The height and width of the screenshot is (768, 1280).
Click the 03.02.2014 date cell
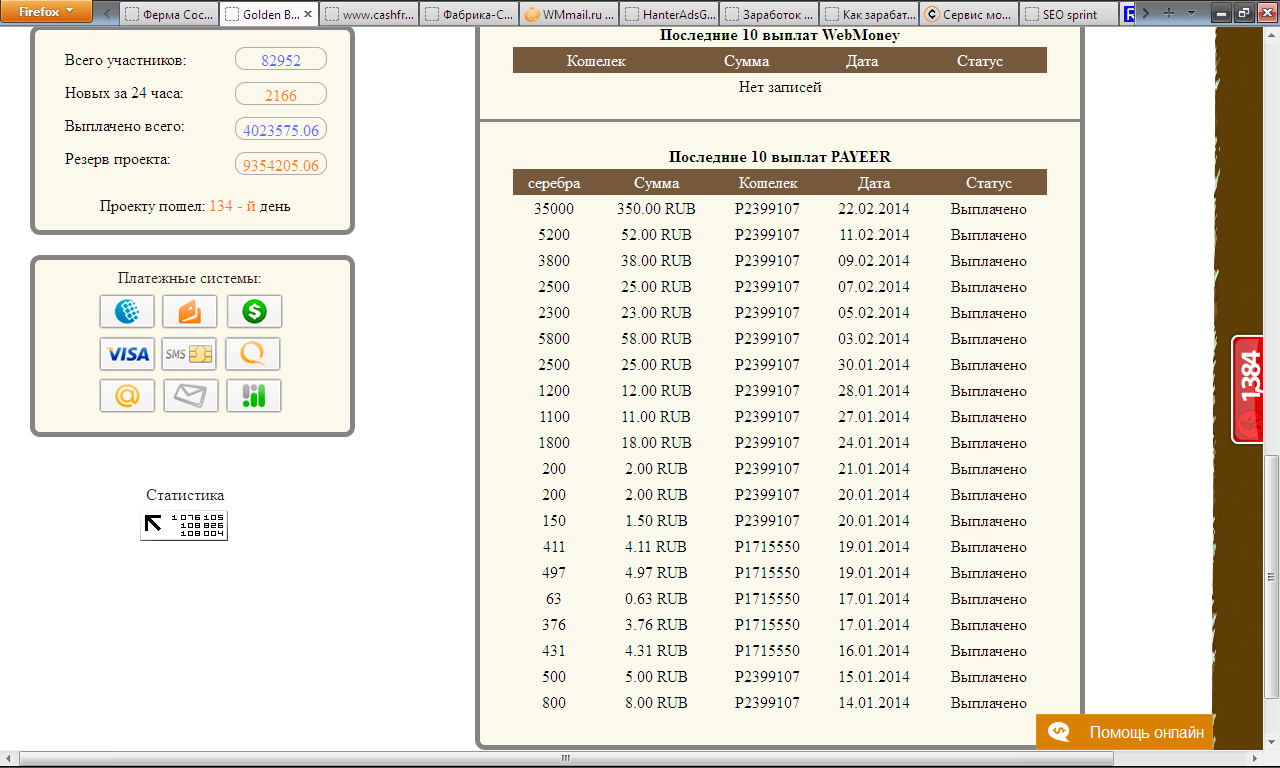point(874,339)
